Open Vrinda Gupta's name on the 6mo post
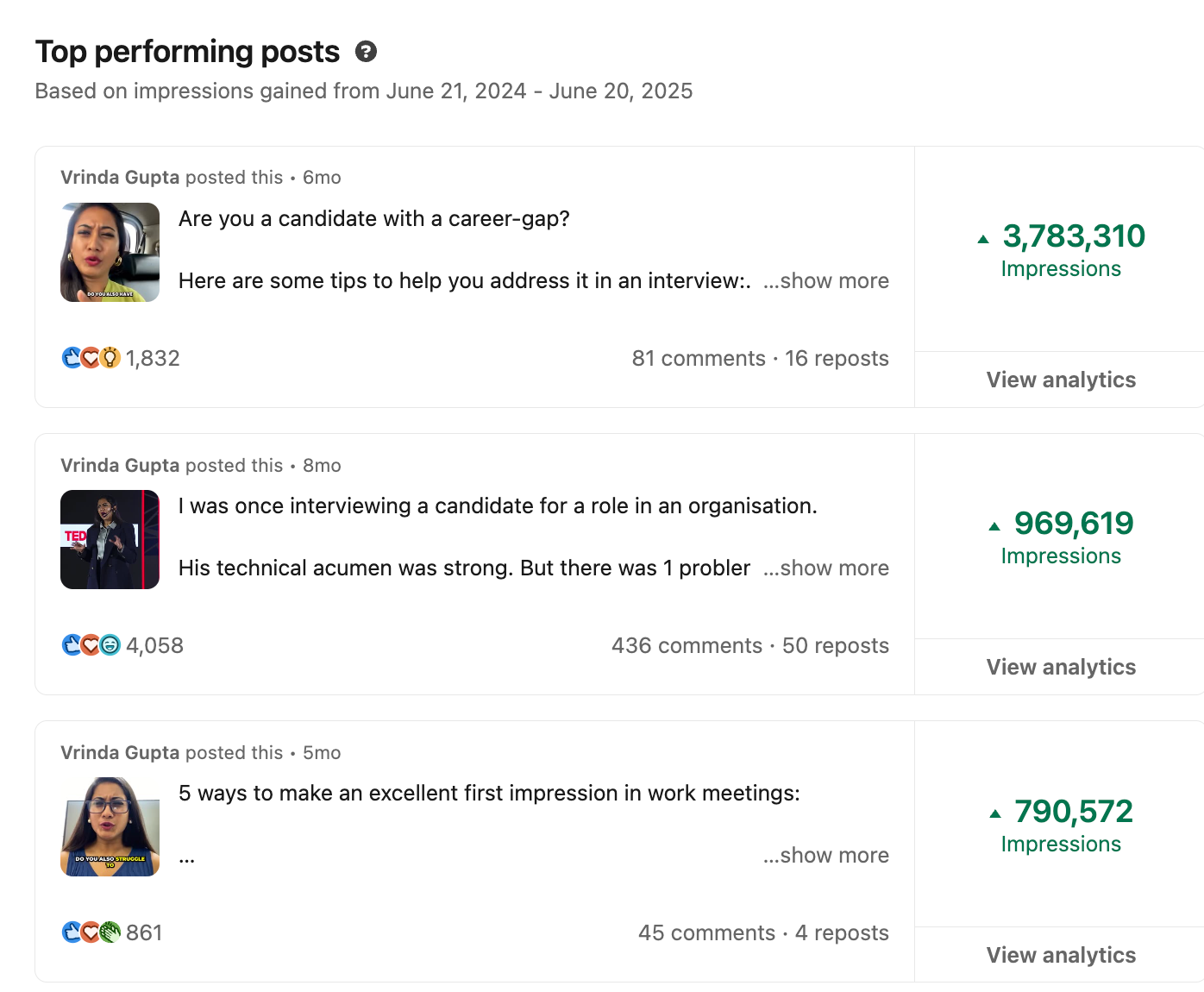1204x992 pixels. click(x=120, y=178)
